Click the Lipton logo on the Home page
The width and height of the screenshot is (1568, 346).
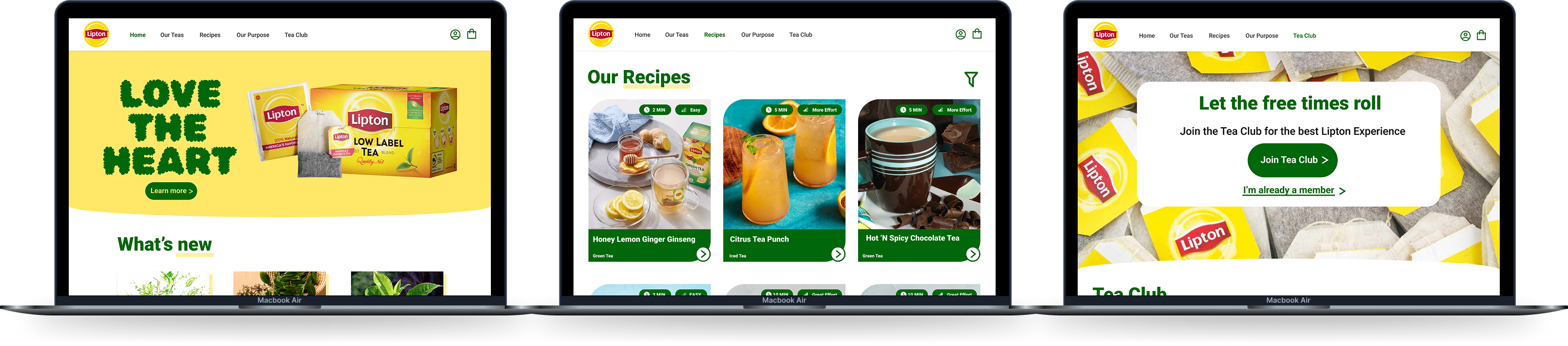(x=96, y=34)
